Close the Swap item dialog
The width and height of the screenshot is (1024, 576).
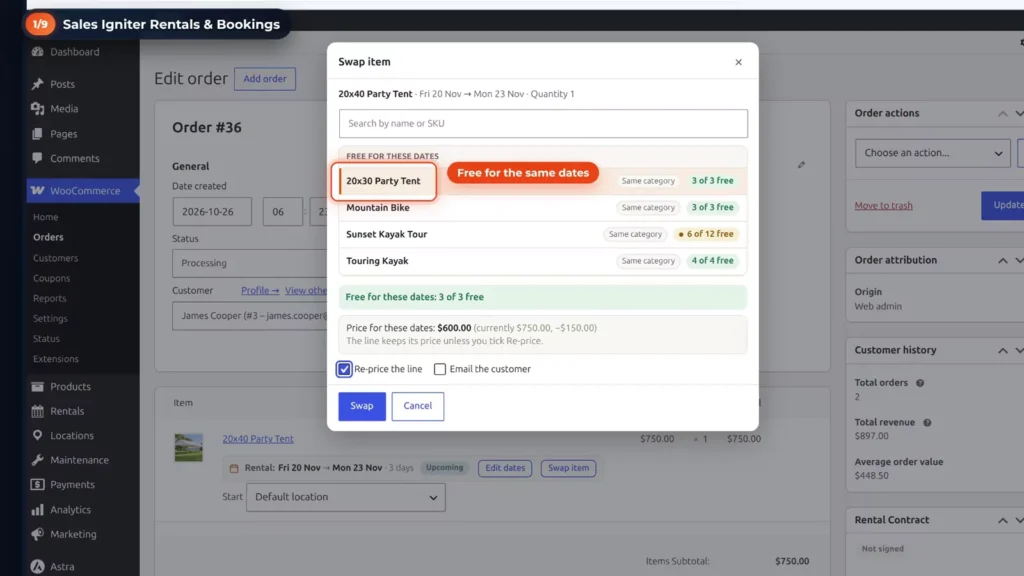tap(739, 62)
